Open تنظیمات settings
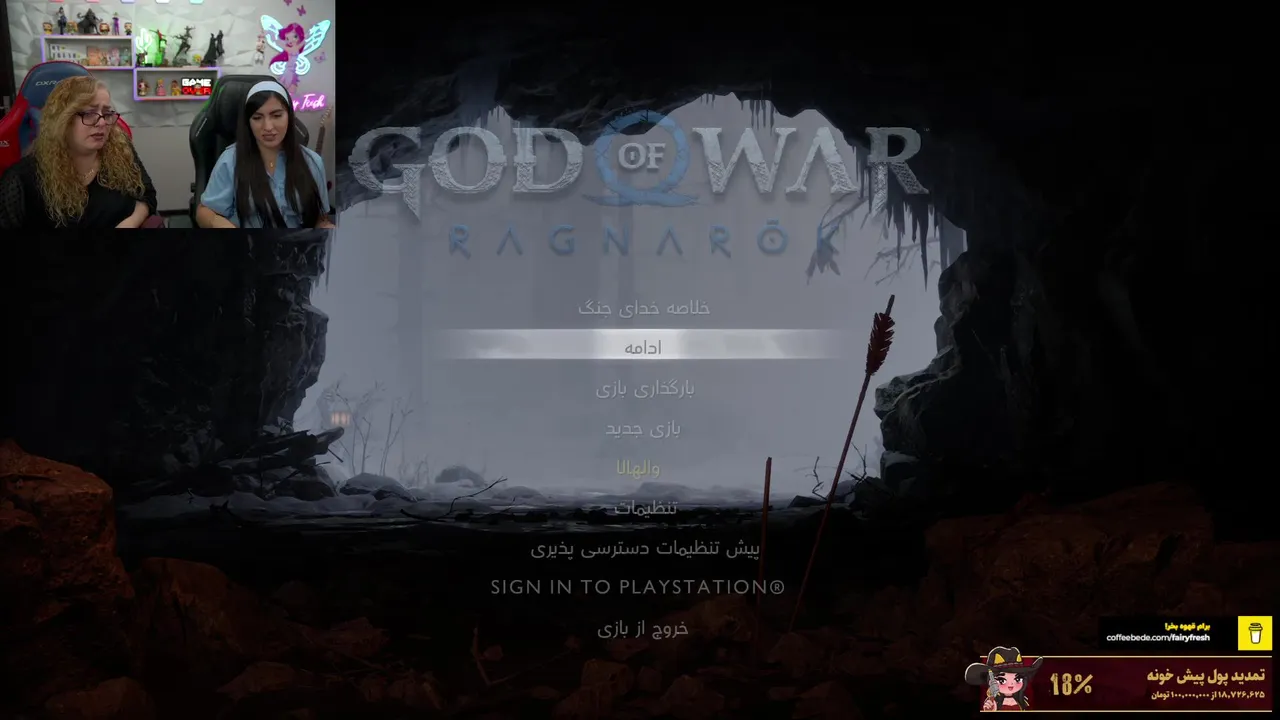The height and width of the screenshot is (720, 1280). 645,507
